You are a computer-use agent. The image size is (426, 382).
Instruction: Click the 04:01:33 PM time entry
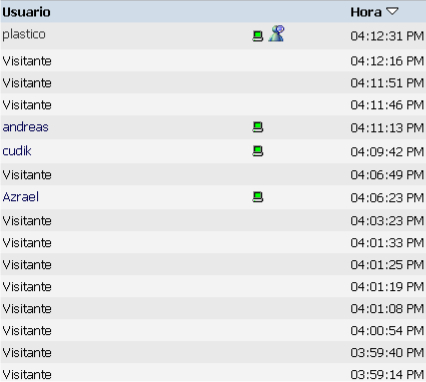tap(387, 243)
